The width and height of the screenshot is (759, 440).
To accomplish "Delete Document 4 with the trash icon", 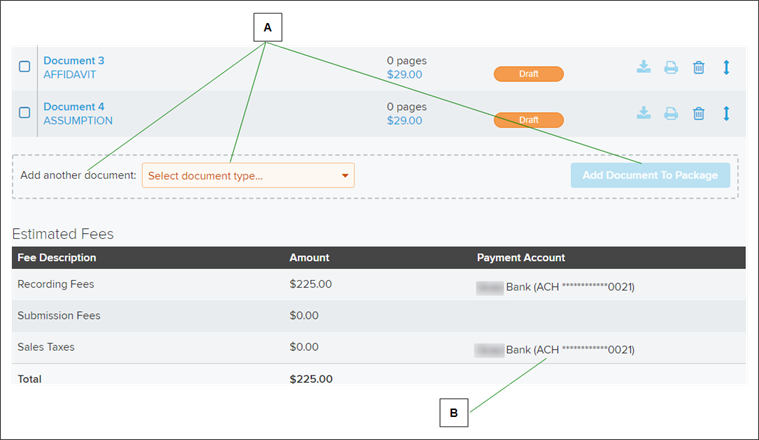I will [699, 113].
